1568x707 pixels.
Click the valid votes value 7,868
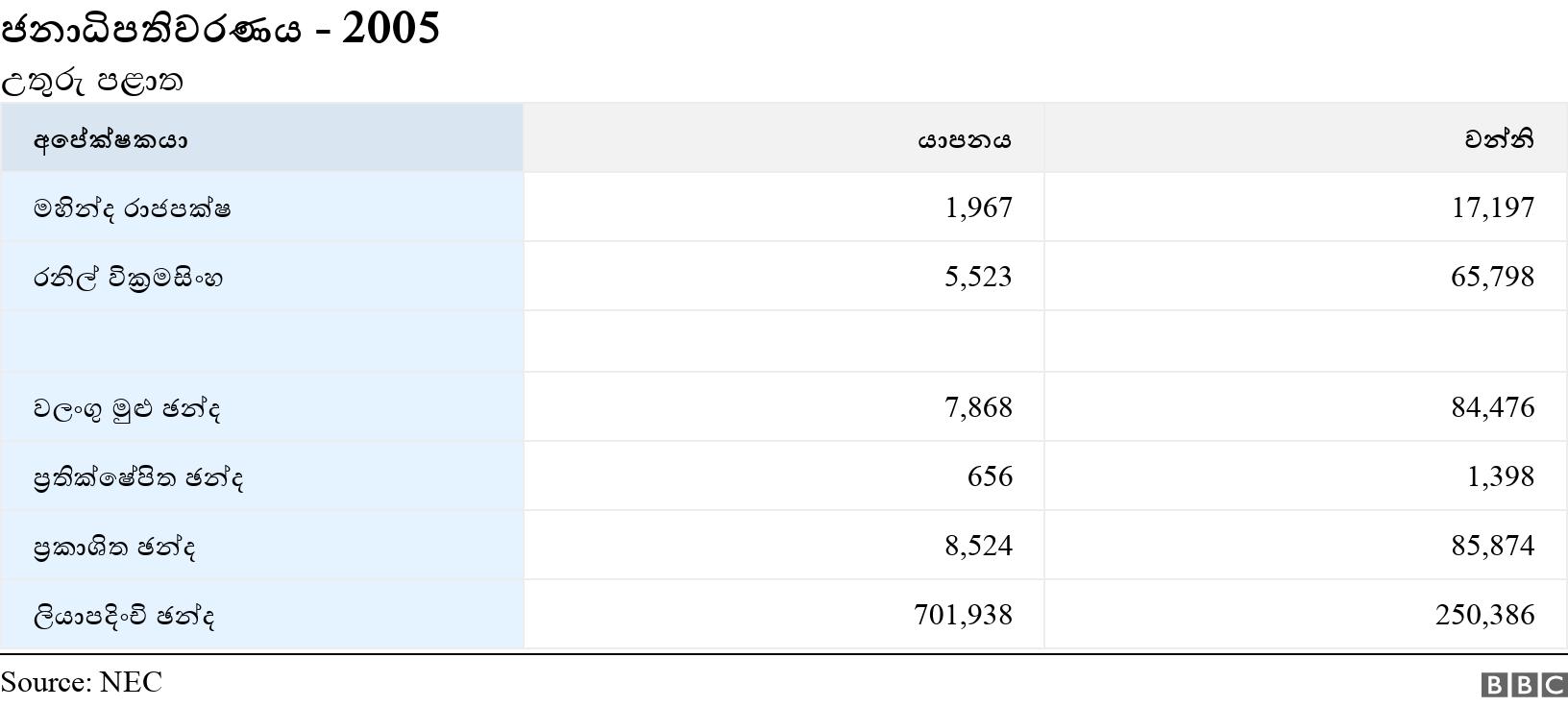click(978, 407)
